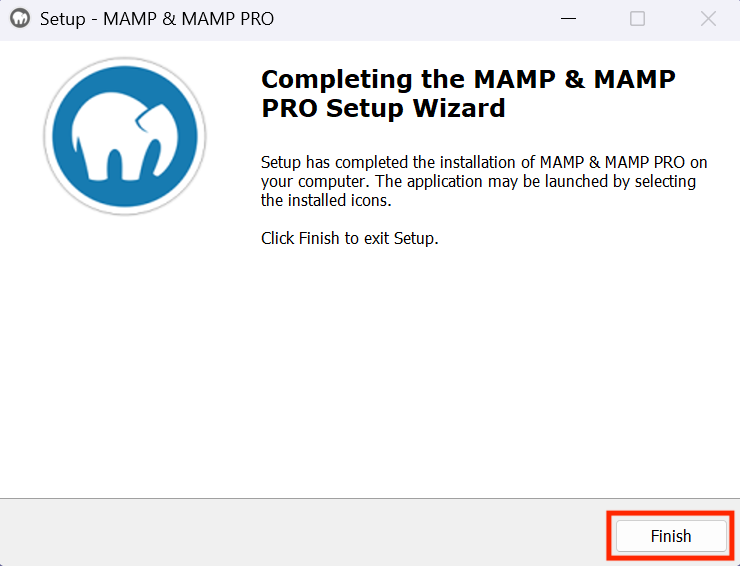Click the word "Finish" in the instruction sentence
The image size is (740, 566).
[x=319, y=238]
